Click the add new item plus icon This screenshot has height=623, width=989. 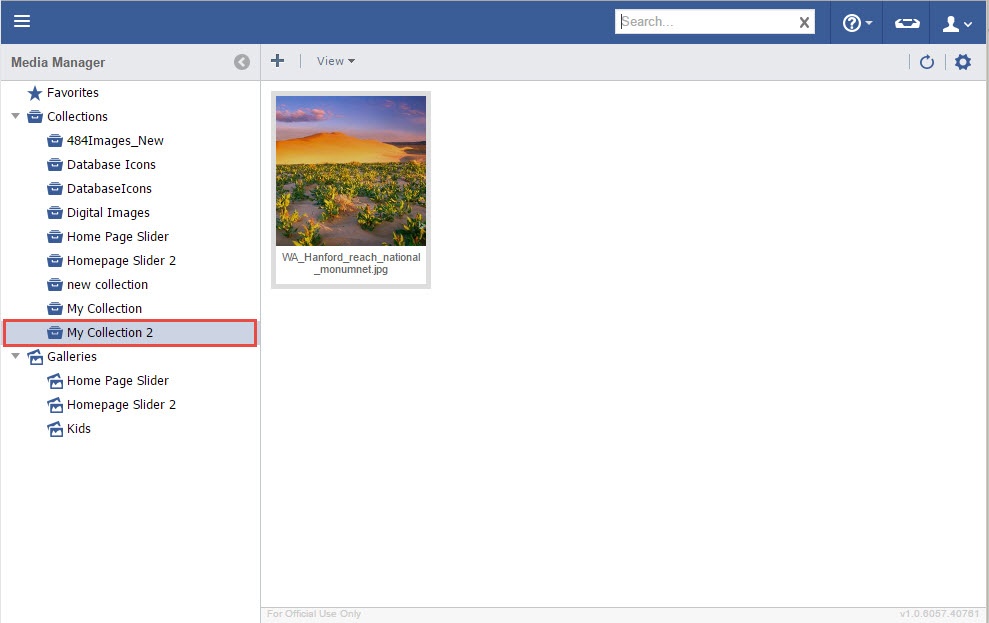click(x=278, y=61)
